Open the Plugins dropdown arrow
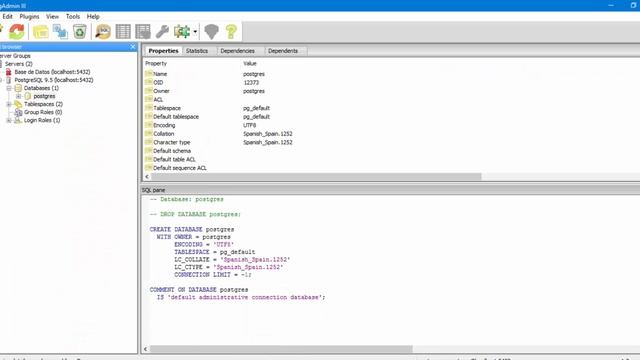Viewport: 640px width, 360px height. tap(195, 32)
